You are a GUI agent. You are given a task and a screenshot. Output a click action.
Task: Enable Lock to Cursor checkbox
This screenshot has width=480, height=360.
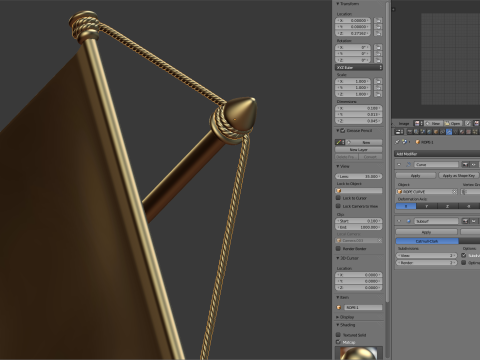tap(338, 198)
